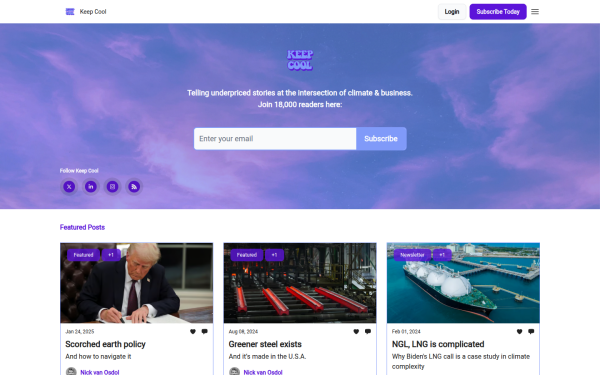The height and width of the screenshot is (375, 600).
Task: Click +1 tag on Greener steel post
Action: pos(274,255)
